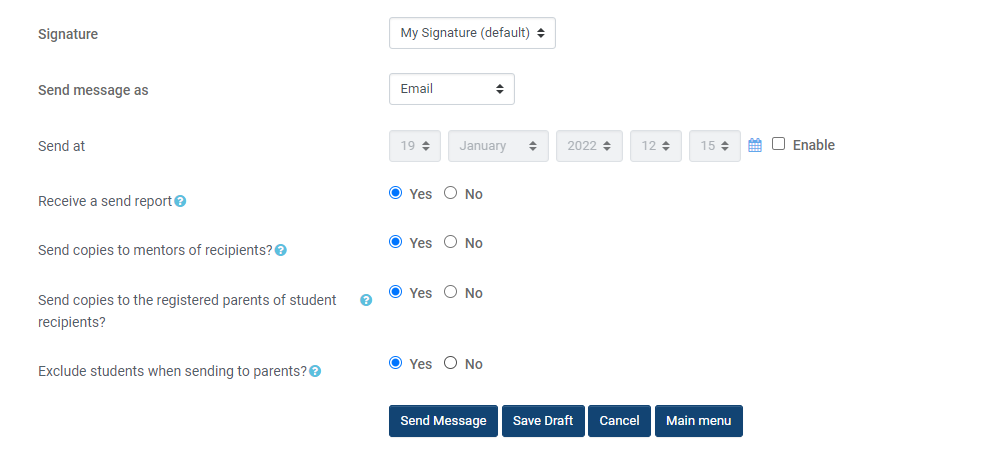Tick the Enable checkbox for Send at

[779, 144]
